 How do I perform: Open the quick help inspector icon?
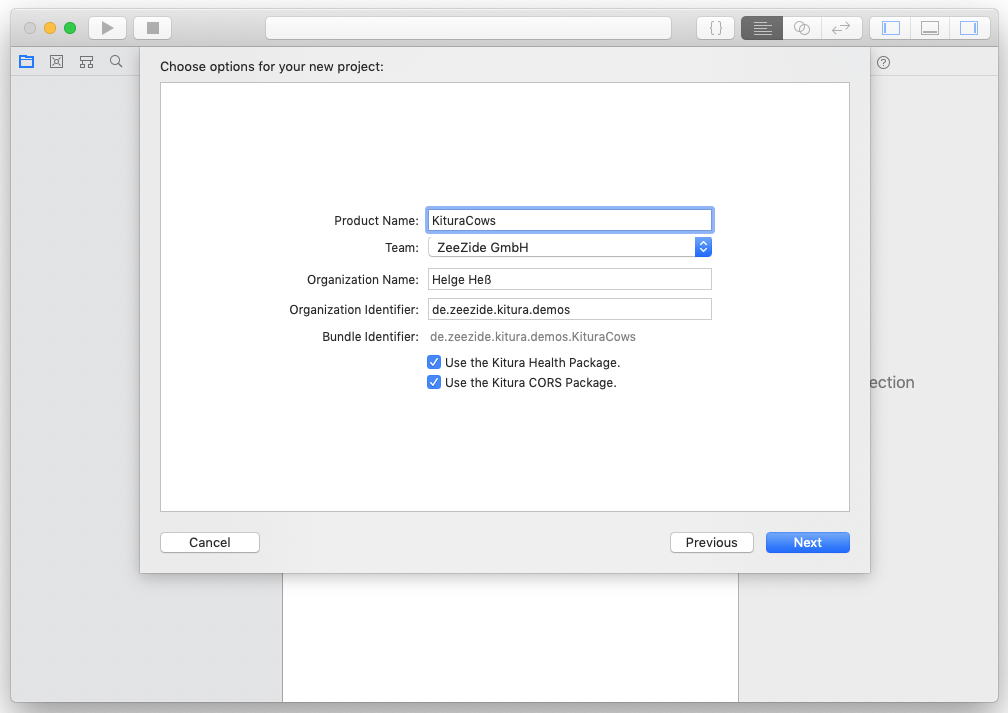pos(883,62)
